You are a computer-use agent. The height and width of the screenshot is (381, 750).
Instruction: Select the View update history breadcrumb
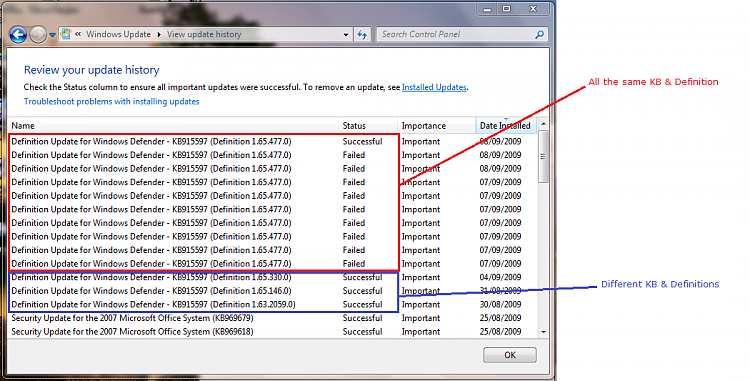[204, 34]
